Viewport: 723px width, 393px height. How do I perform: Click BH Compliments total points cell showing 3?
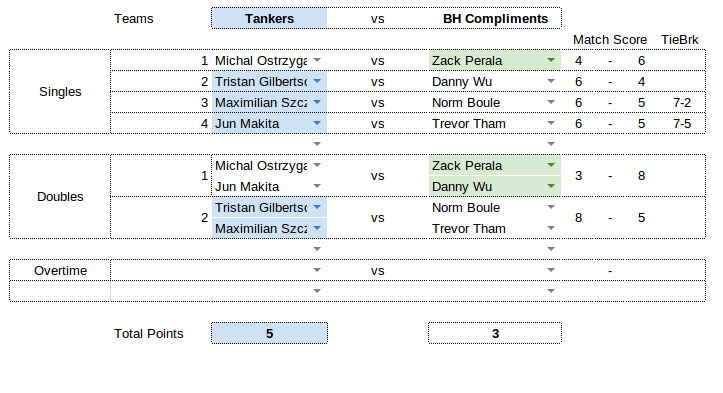pos(495,333)
